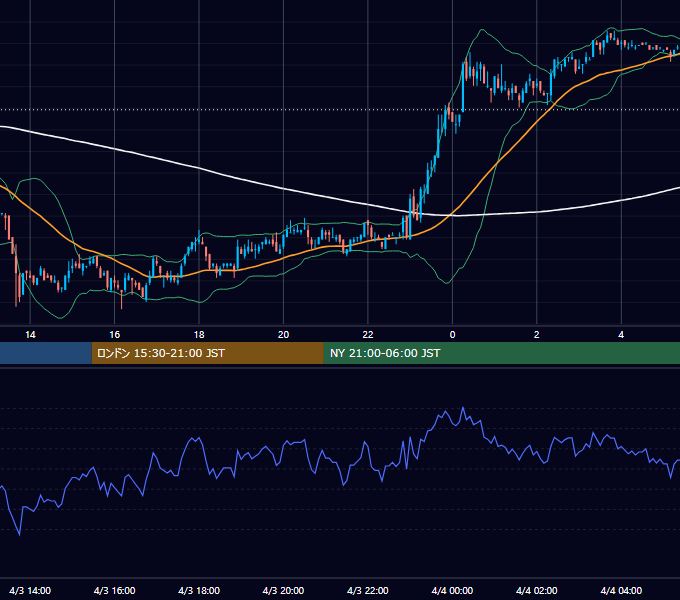Click the '0' hour label on price chart axis
Screen dimensions: 680x600
452,335
